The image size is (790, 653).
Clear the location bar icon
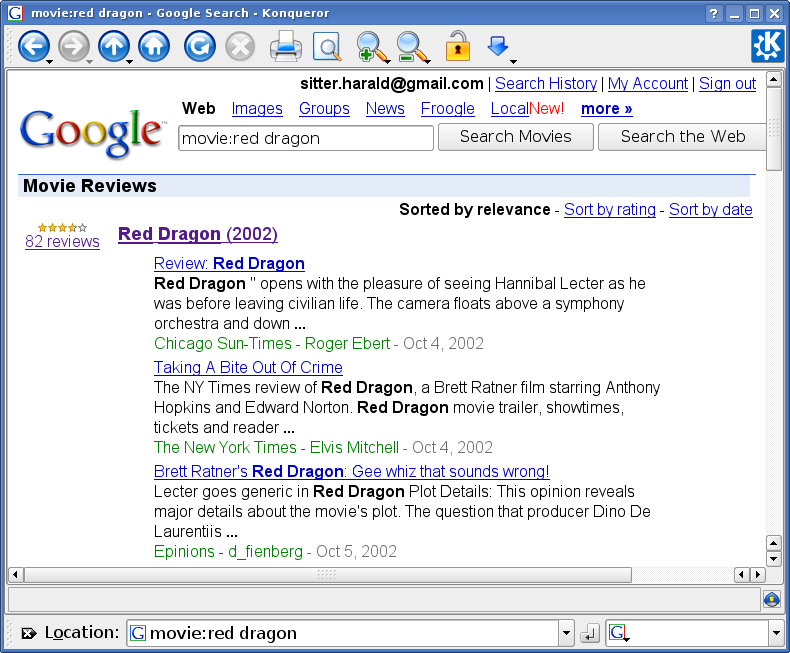point(29,633)
